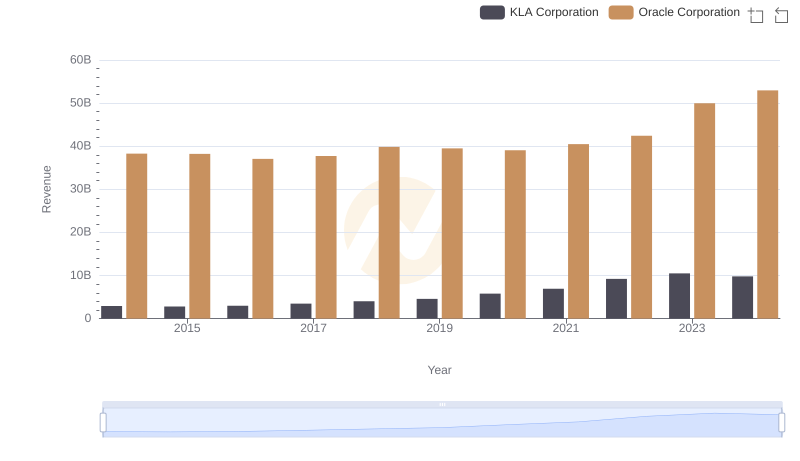
Task: Select the Oracle bar for 2015
Action: (x=199, y=236)
